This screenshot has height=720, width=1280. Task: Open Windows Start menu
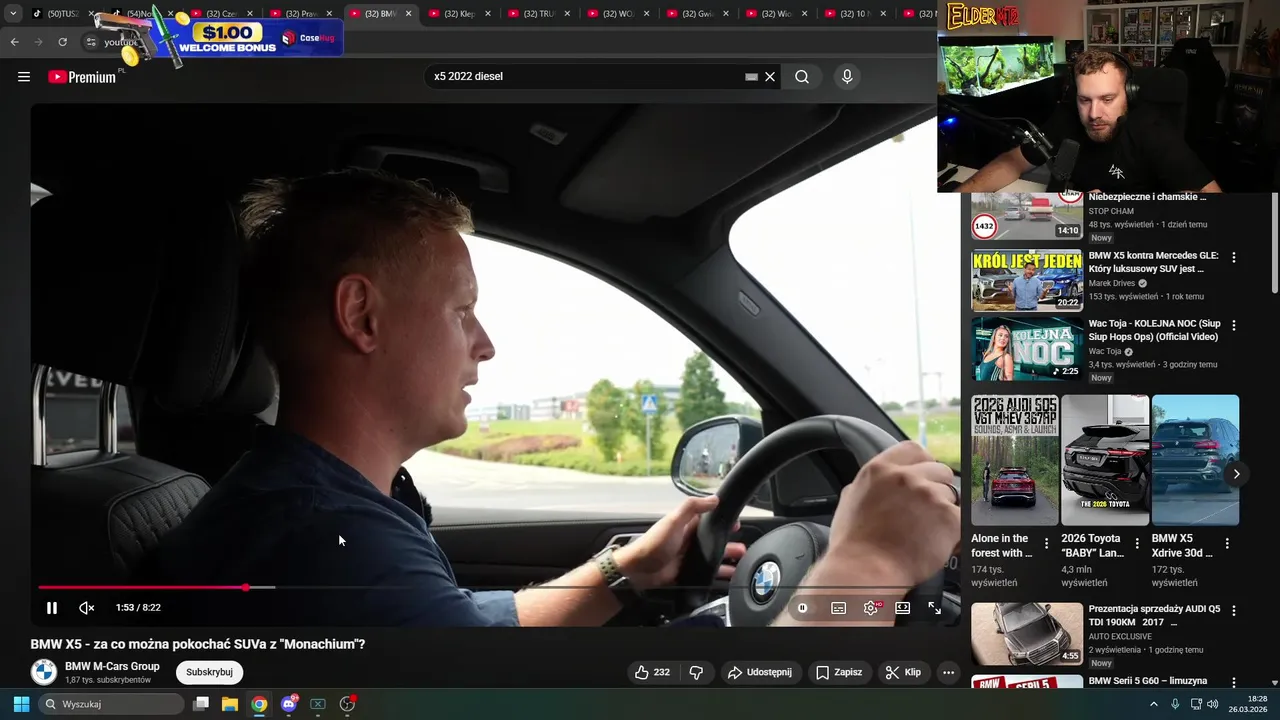tap(21, 704)
